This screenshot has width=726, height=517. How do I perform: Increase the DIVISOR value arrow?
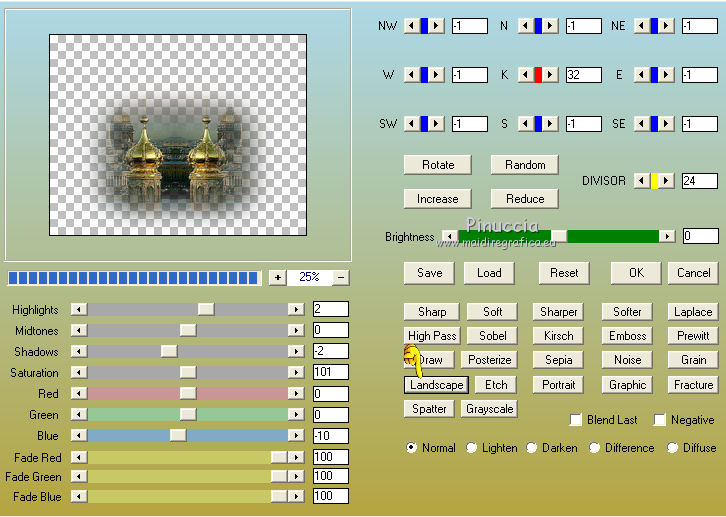click(666, 181)
